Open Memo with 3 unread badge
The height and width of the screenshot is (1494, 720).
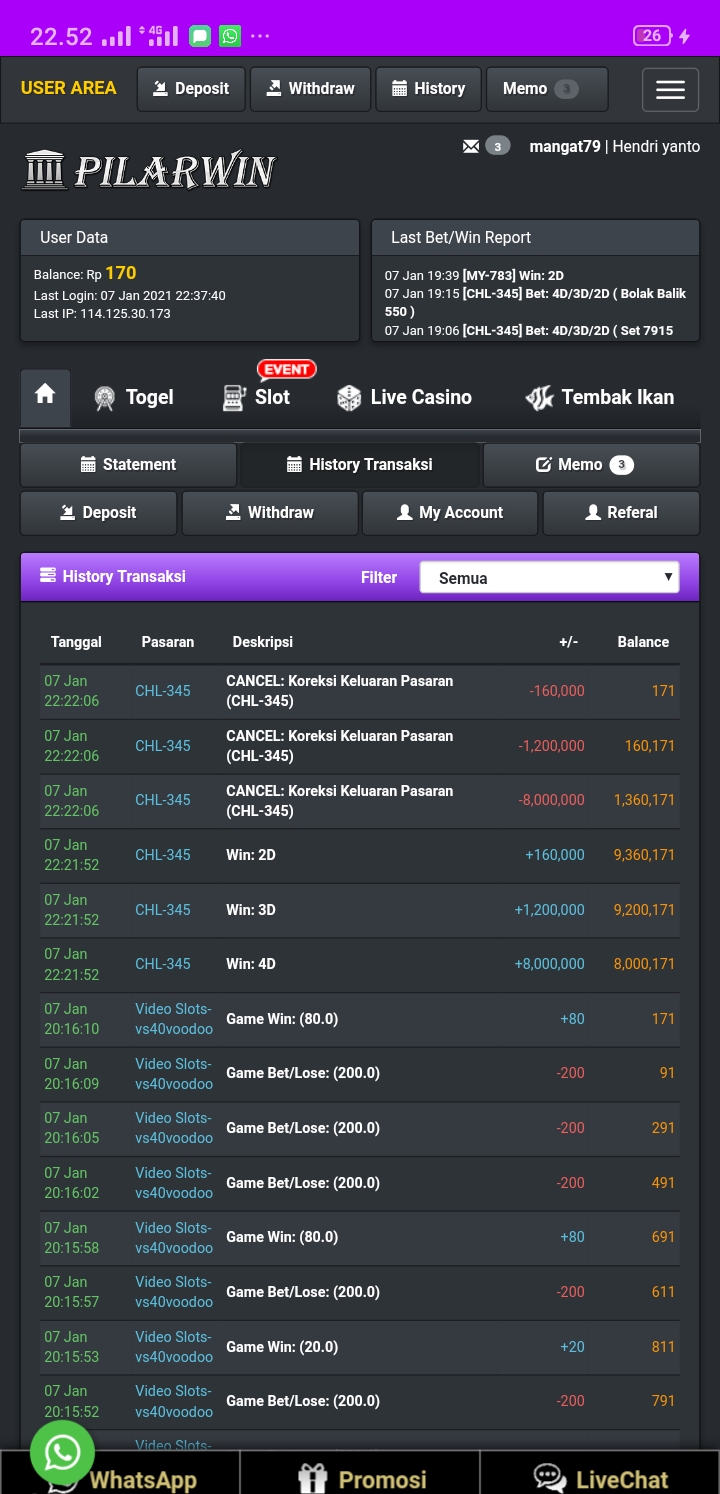[590, 465]
